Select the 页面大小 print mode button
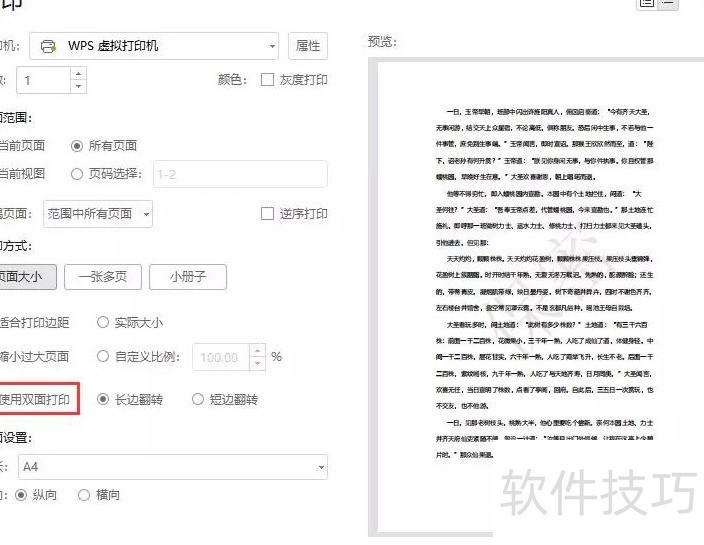 tap(27, 277)
